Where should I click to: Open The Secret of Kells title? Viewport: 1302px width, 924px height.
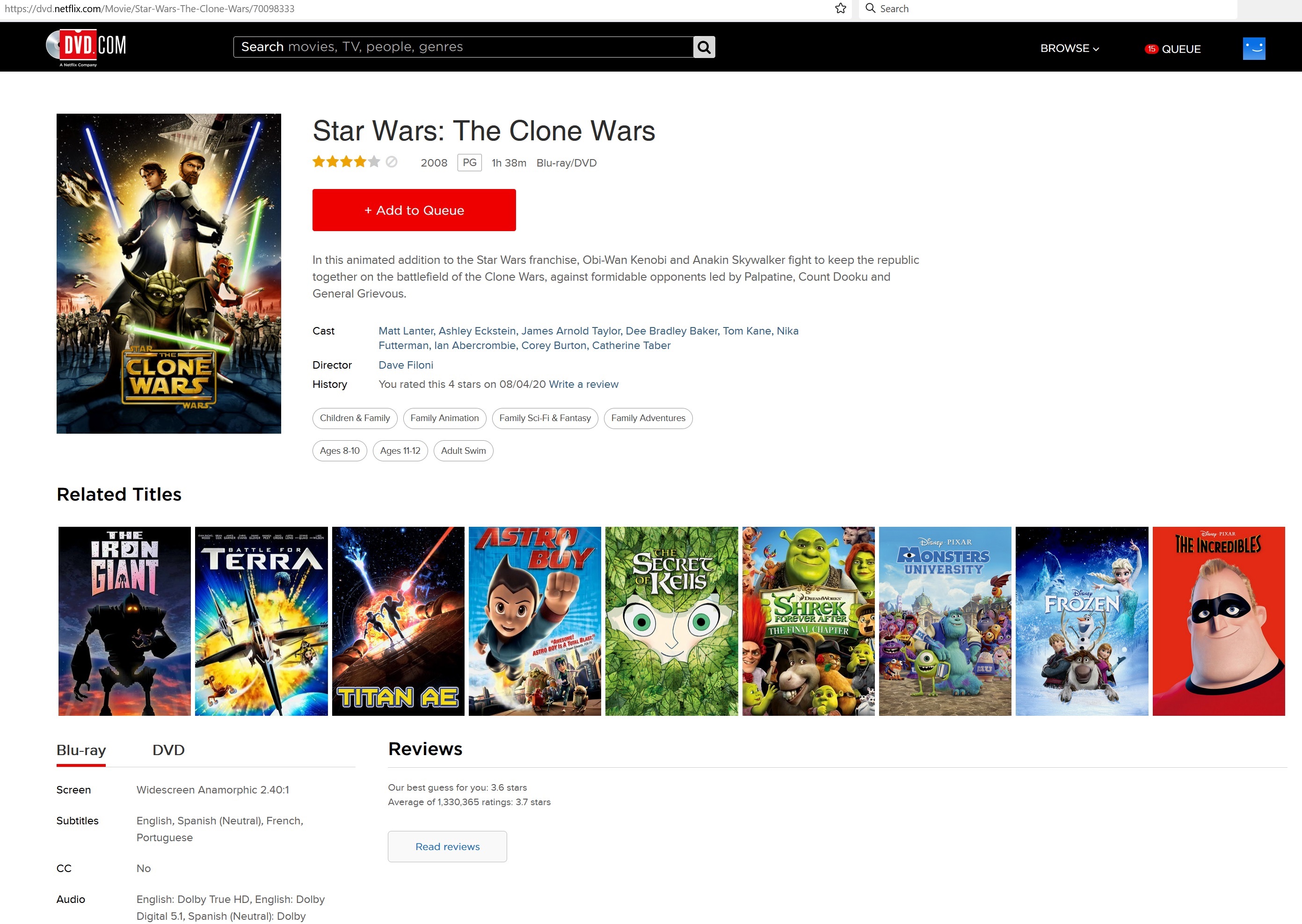coord(671,621)
